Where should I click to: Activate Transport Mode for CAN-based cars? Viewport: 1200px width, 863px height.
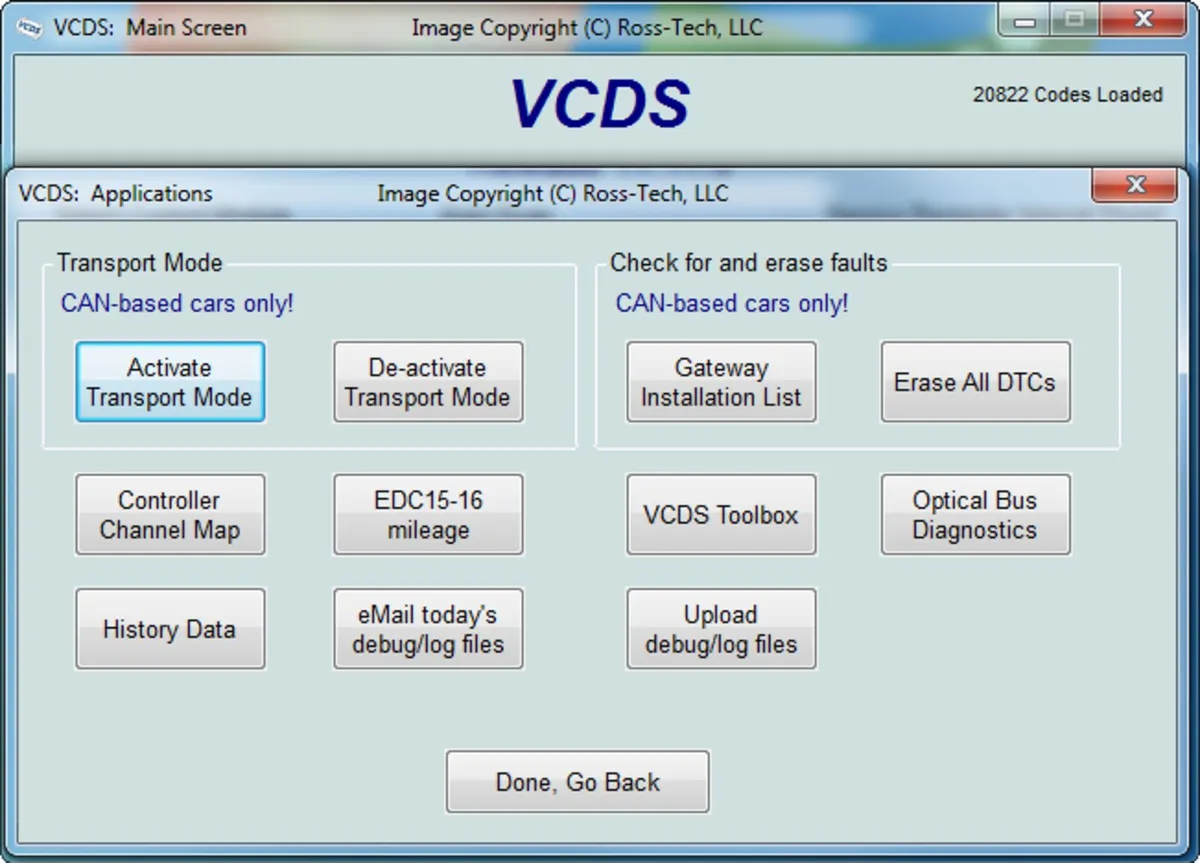point(169,382)
